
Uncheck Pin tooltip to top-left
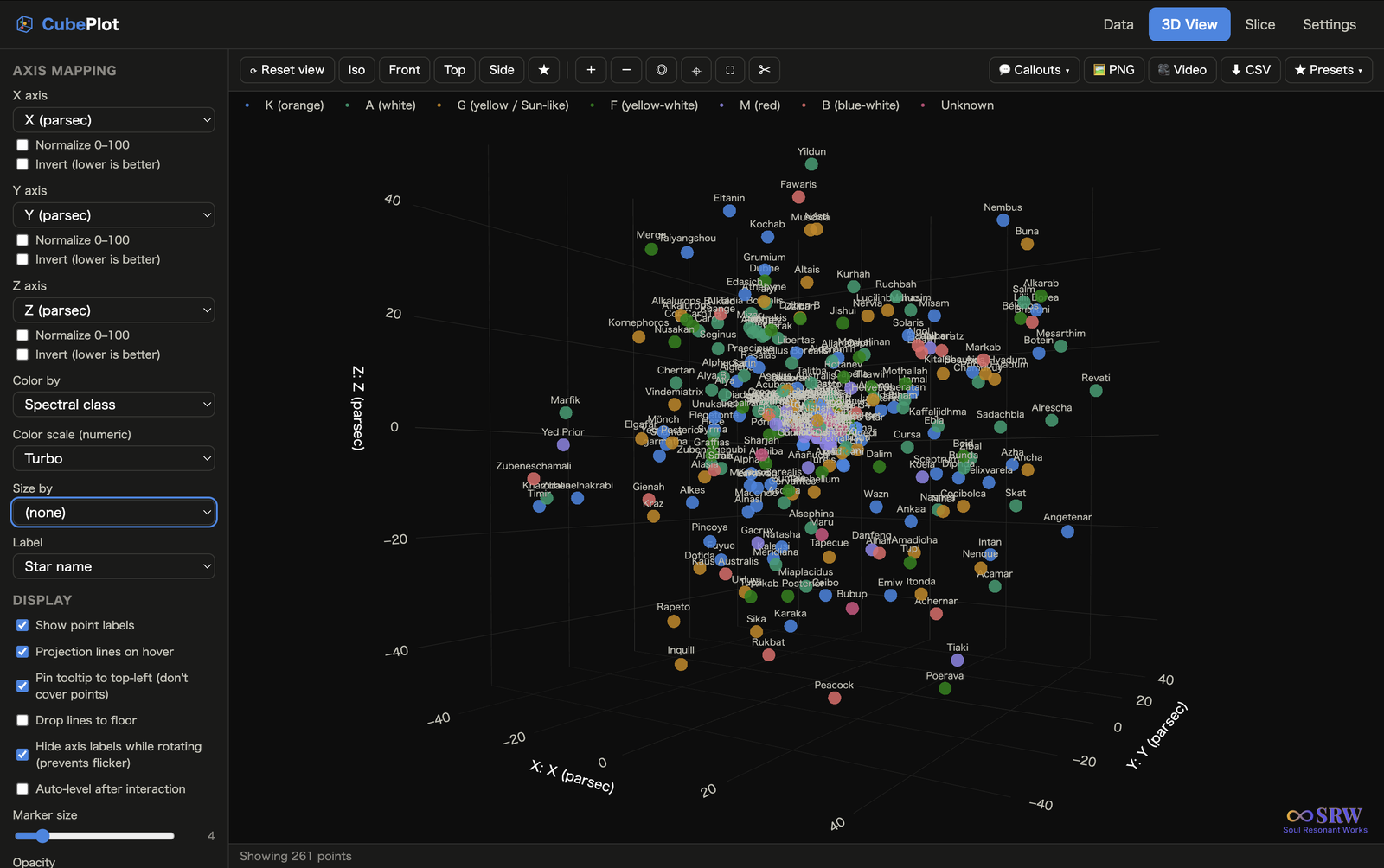22,686
